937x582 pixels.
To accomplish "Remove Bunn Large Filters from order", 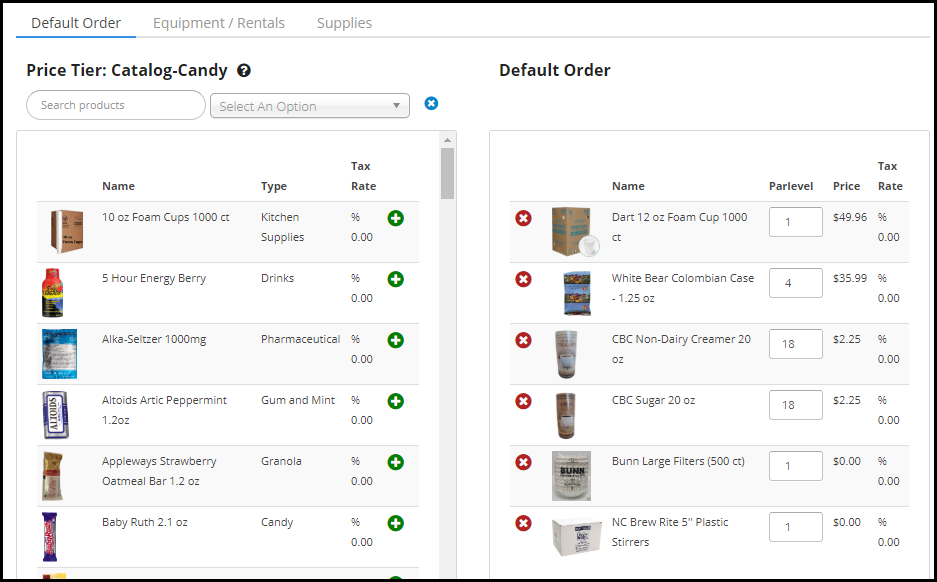I will point(523,462).
